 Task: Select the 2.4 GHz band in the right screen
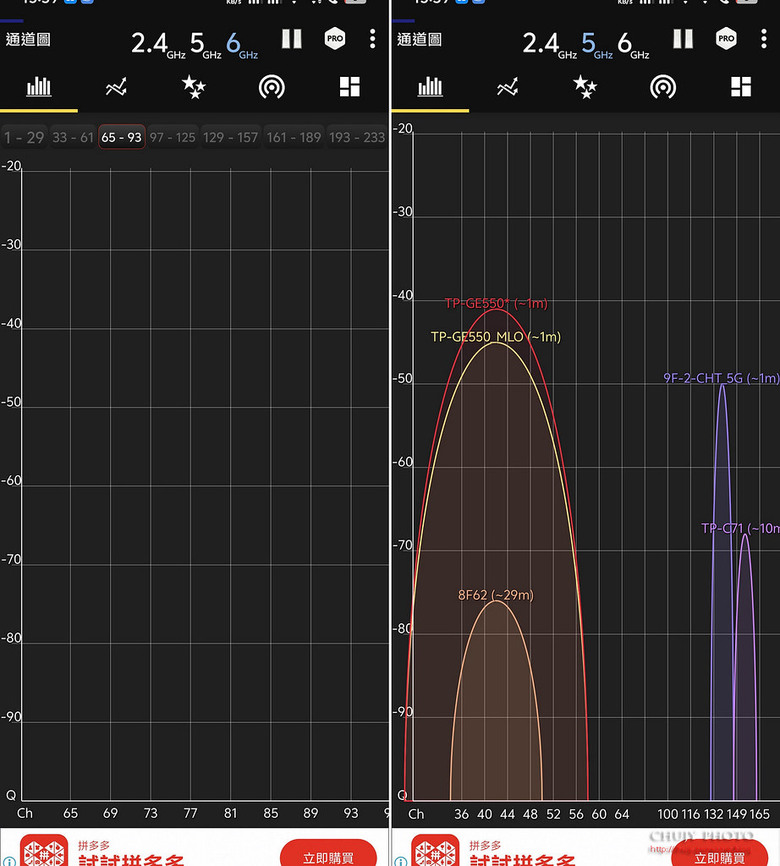click(x=549, y=45)
